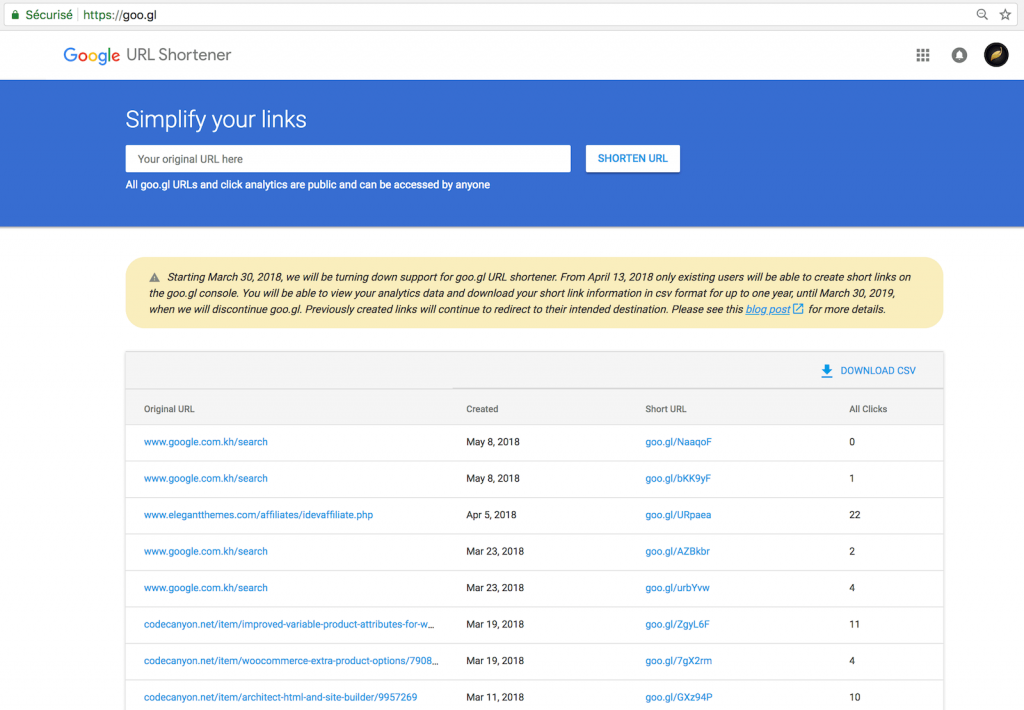Sort by the Created column header
This screenshot has width=1024, height=710.
pyautogui.click(x=481, y=409)
